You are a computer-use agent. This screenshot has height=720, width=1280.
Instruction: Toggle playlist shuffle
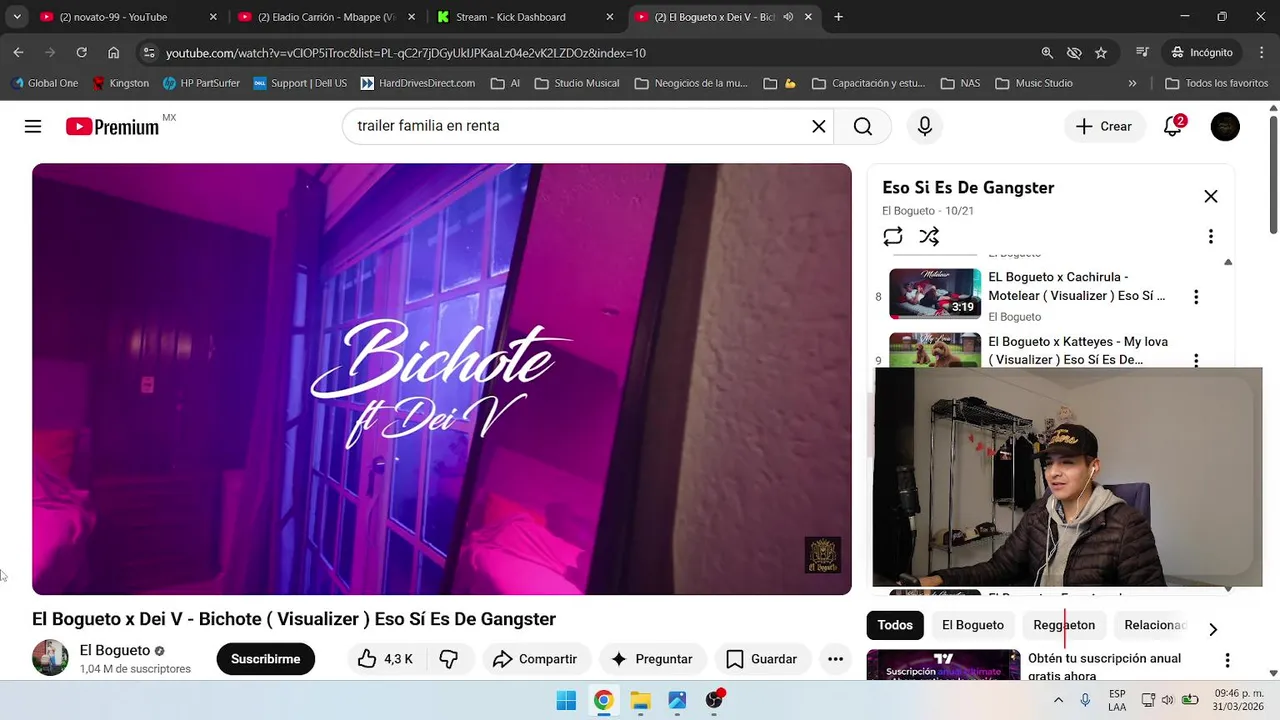coord(929,236)
